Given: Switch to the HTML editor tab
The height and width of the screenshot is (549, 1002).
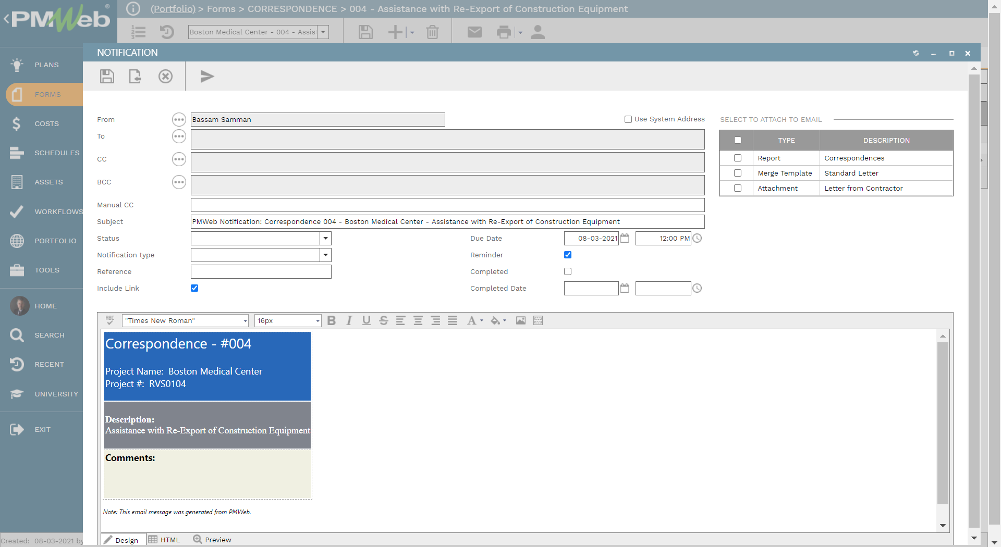Looking at the screenshot, I should click(164, 540).
